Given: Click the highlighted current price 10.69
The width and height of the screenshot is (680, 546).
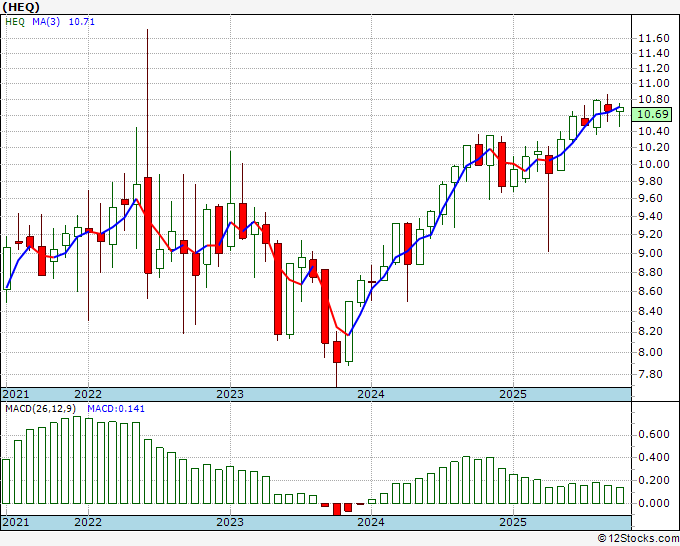Looking at the screenshot, I should (654, 114).
